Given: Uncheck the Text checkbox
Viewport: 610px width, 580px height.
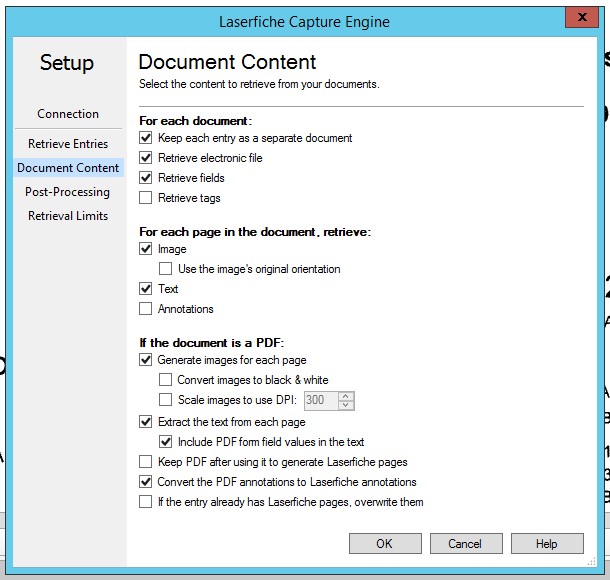Looking at the screenshot, I should [x=145, y=289].
